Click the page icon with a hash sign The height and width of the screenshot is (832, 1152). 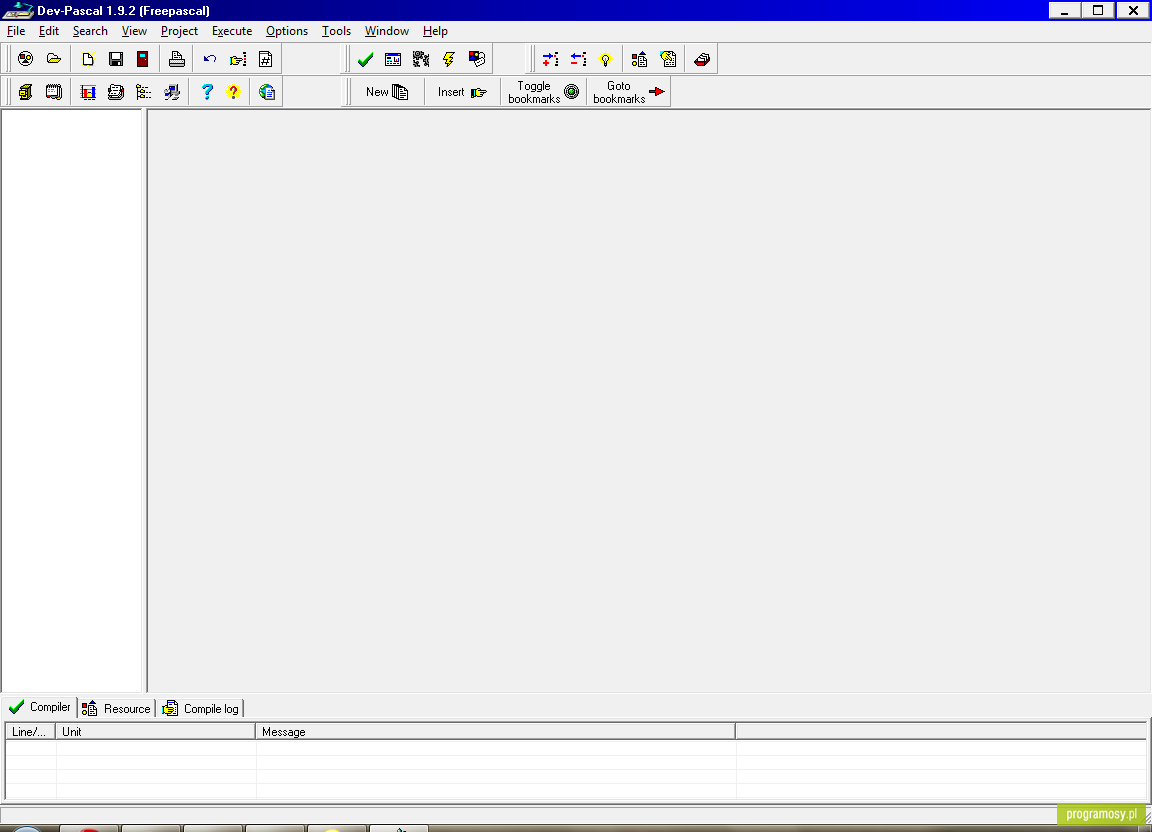point(266,59)
